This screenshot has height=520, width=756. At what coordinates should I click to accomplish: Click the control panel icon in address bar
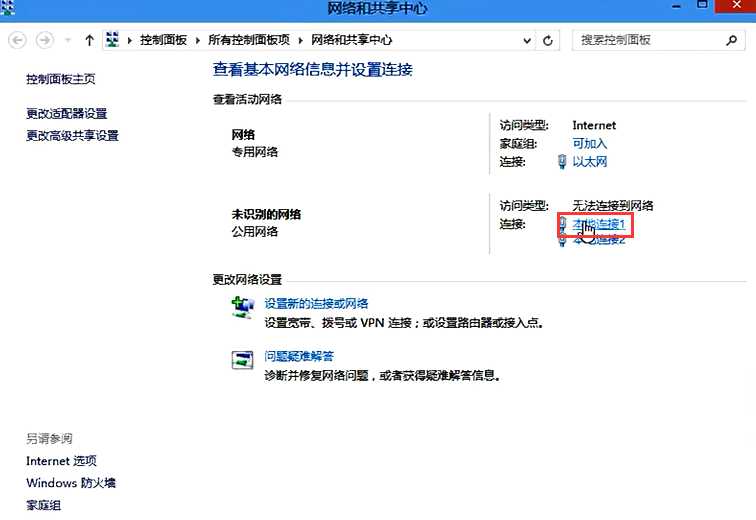coord(112,40)
